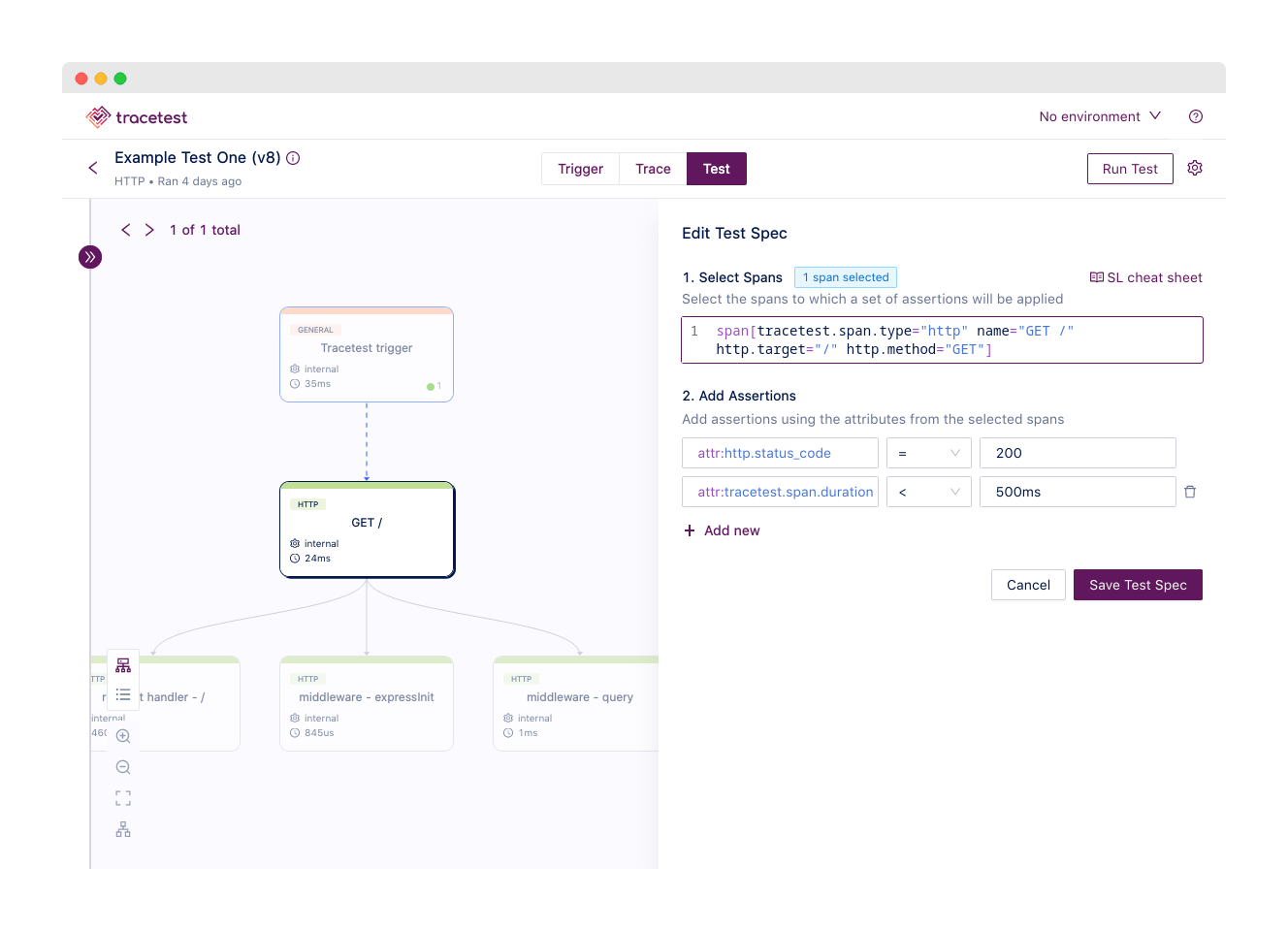
Task: Click the info icon next to test title
Action: coord(293,158)
